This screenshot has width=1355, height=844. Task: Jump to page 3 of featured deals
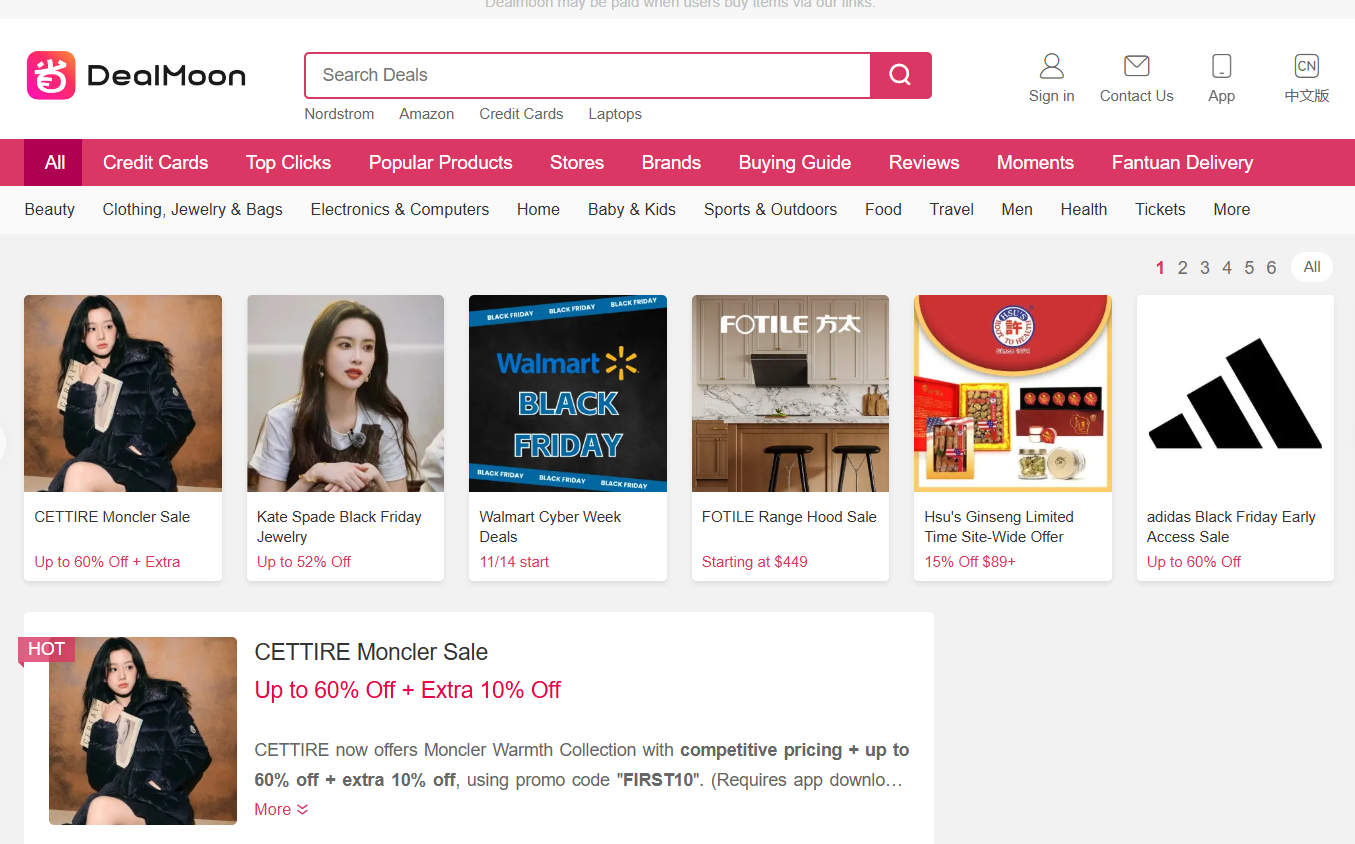1204,268
